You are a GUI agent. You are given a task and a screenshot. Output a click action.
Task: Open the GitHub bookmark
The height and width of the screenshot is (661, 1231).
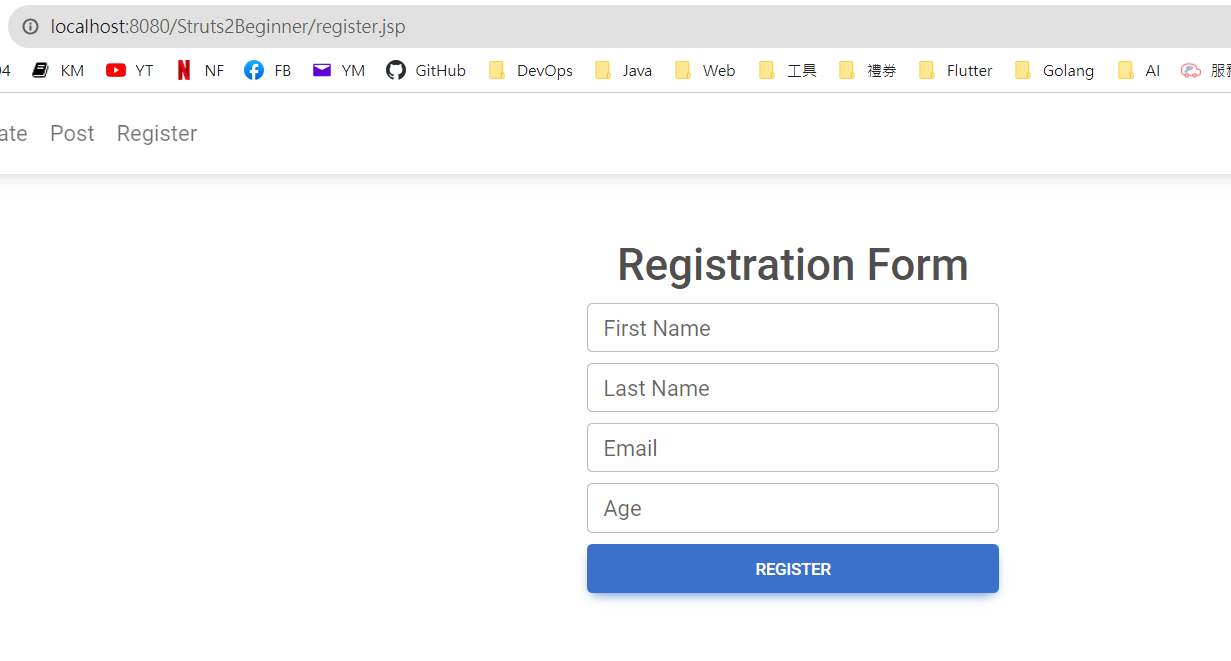coord(426,70)
